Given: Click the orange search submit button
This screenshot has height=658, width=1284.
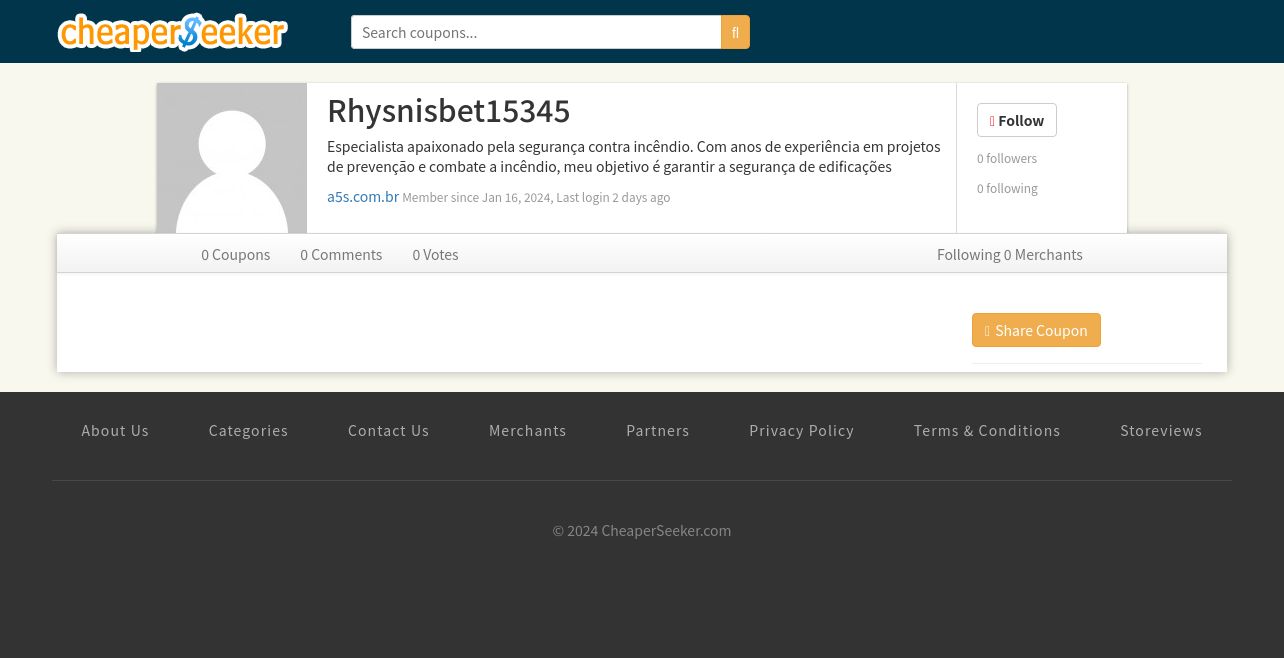Looking at the screenshot, I should coord(735,32).
